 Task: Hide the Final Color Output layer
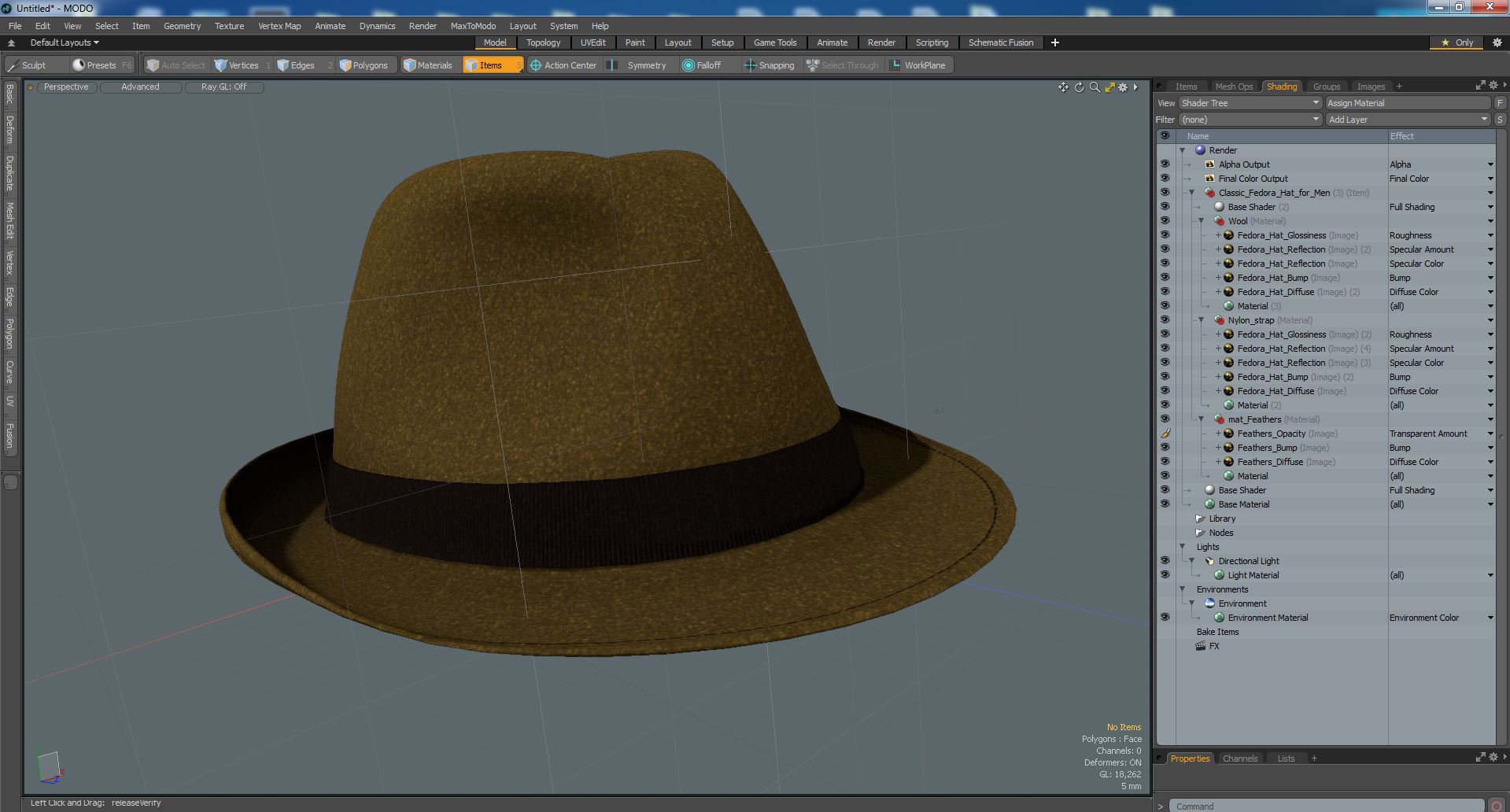pyautogui.click(x=1165, y=179)
